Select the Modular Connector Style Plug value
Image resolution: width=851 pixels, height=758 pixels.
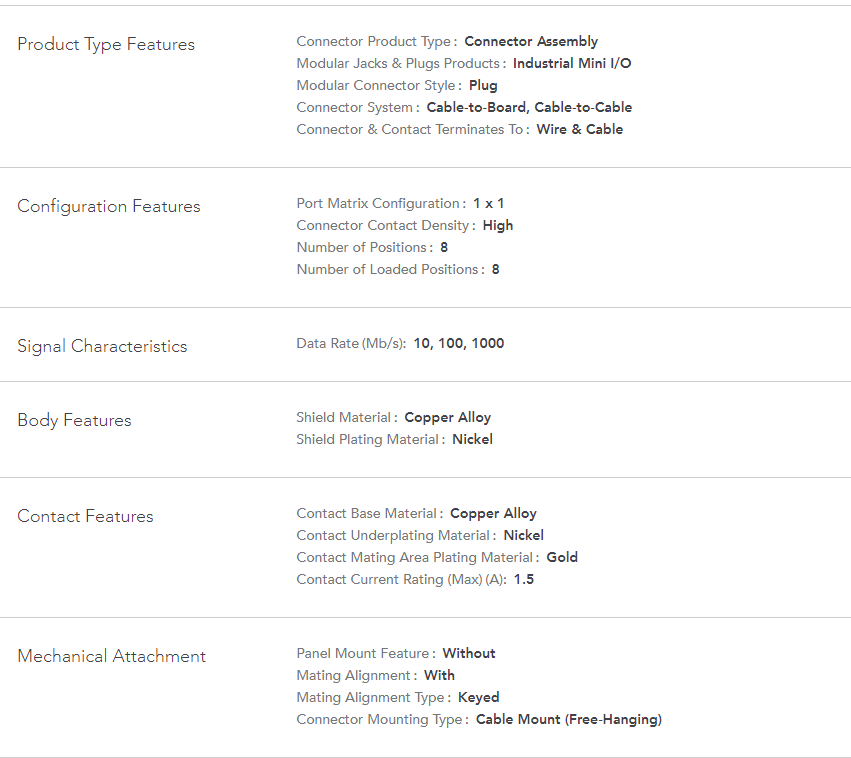pos(483,86)
